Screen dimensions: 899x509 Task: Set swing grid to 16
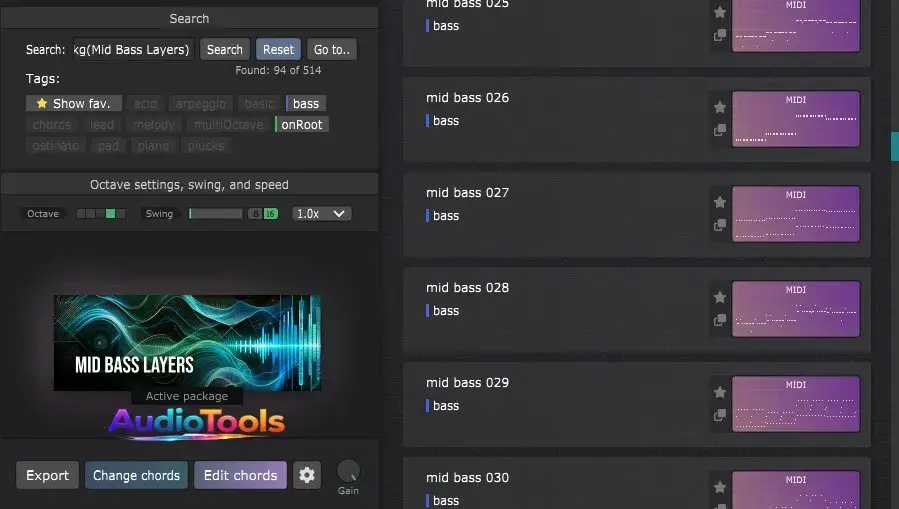271,214
